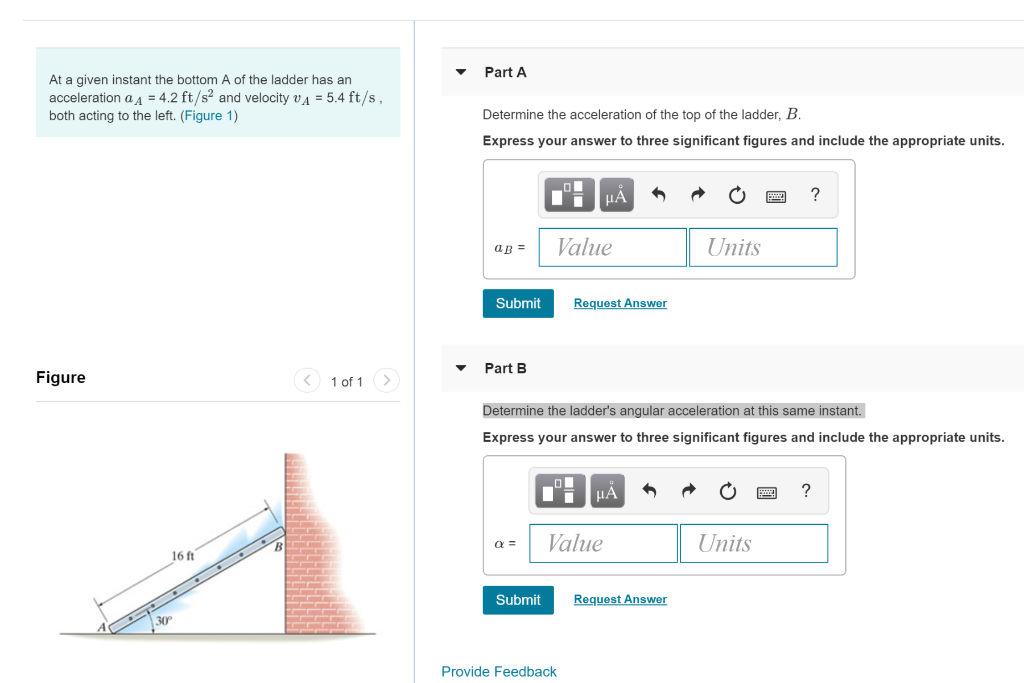Open Request Answer for Part A
This screenshot has width=1024, height=683.
pos(620,303)
